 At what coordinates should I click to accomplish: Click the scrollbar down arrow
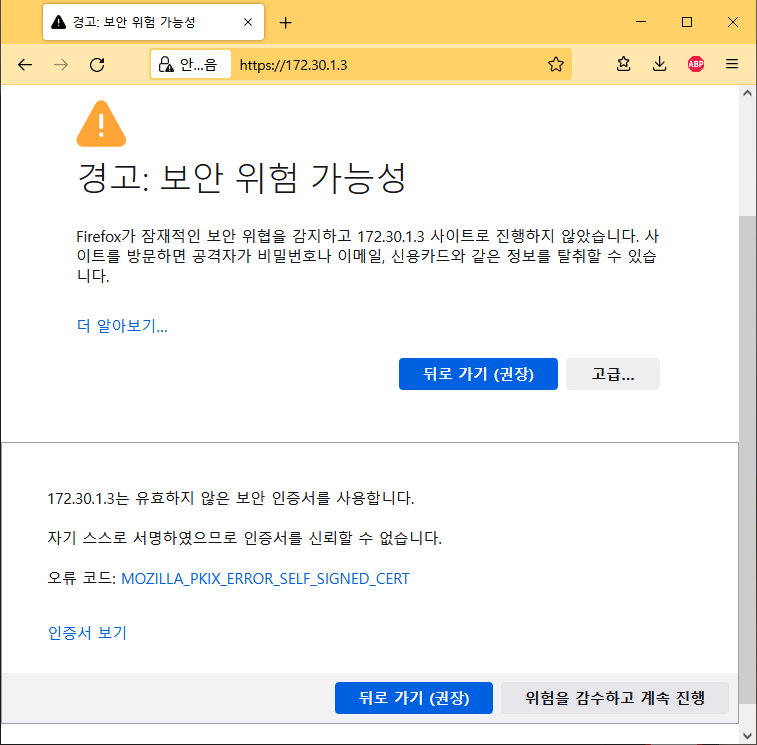[747, 736]
